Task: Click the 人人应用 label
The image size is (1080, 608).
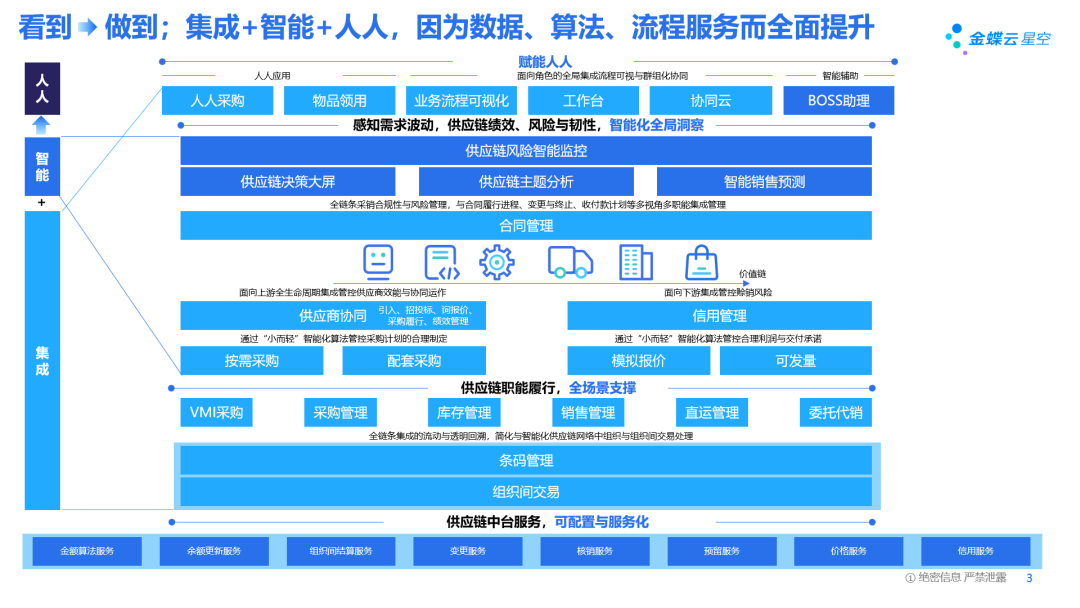Action: coord(272,76)
